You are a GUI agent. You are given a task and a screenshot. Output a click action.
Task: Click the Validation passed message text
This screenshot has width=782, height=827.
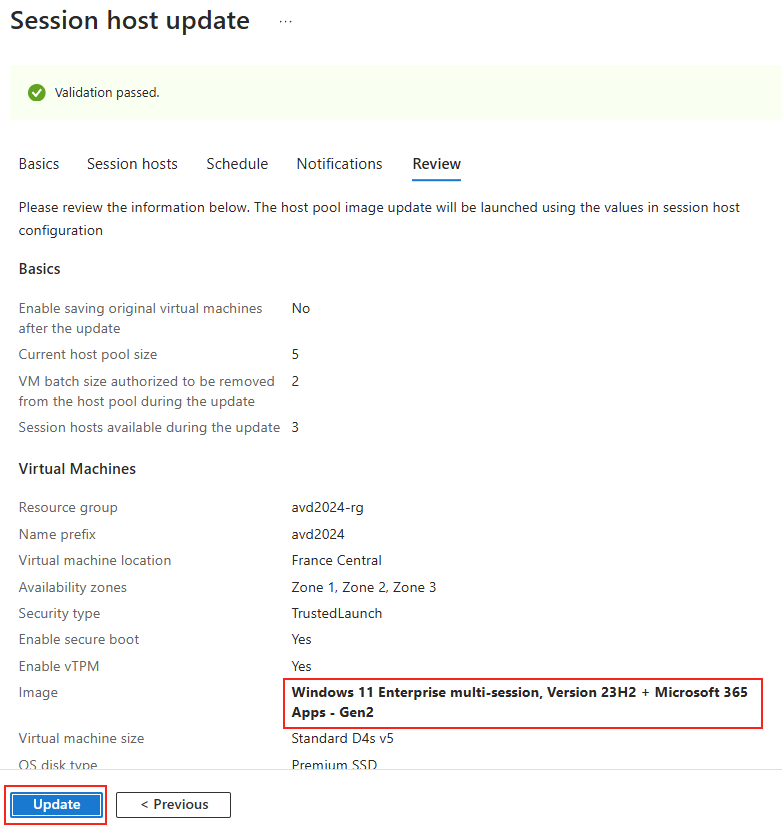tap(107, 93)
